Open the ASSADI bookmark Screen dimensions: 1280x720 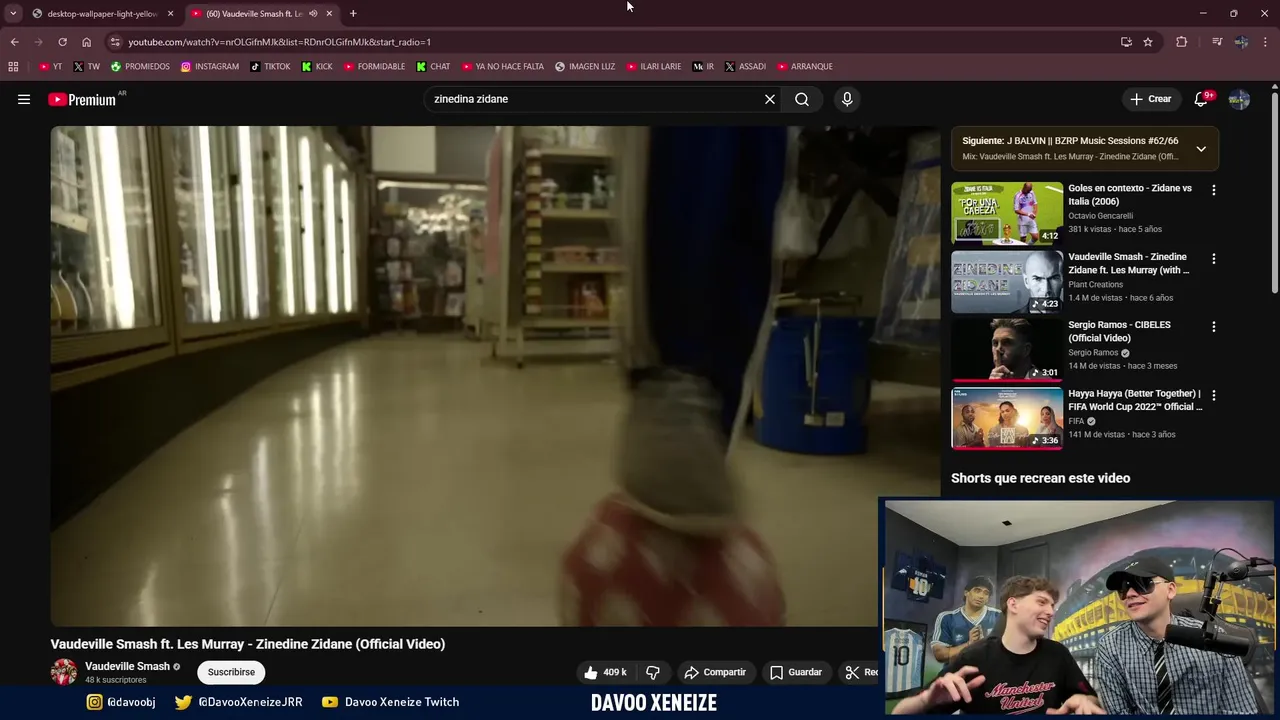pos(745,66)
